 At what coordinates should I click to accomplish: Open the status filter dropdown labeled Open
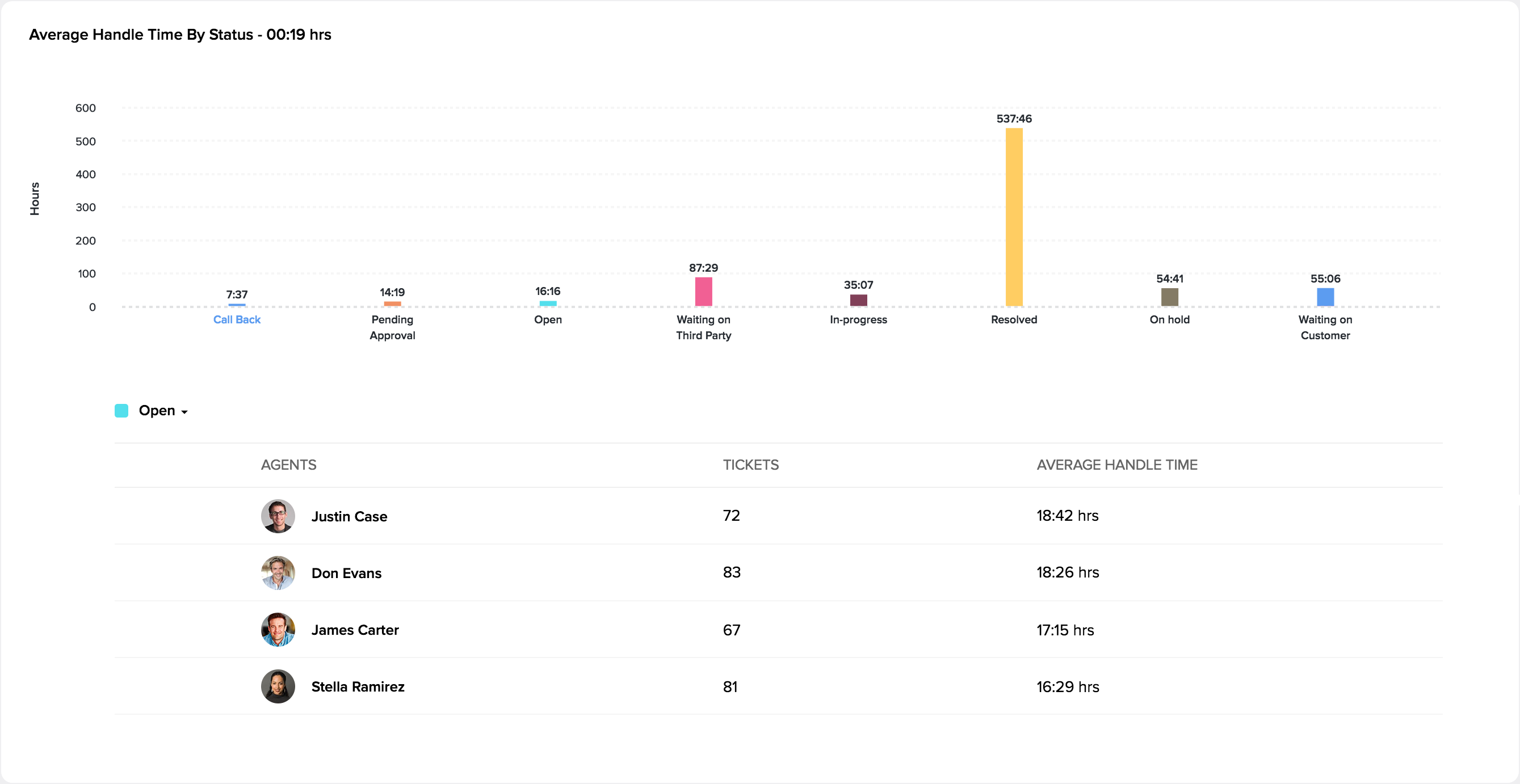point(163,411)
